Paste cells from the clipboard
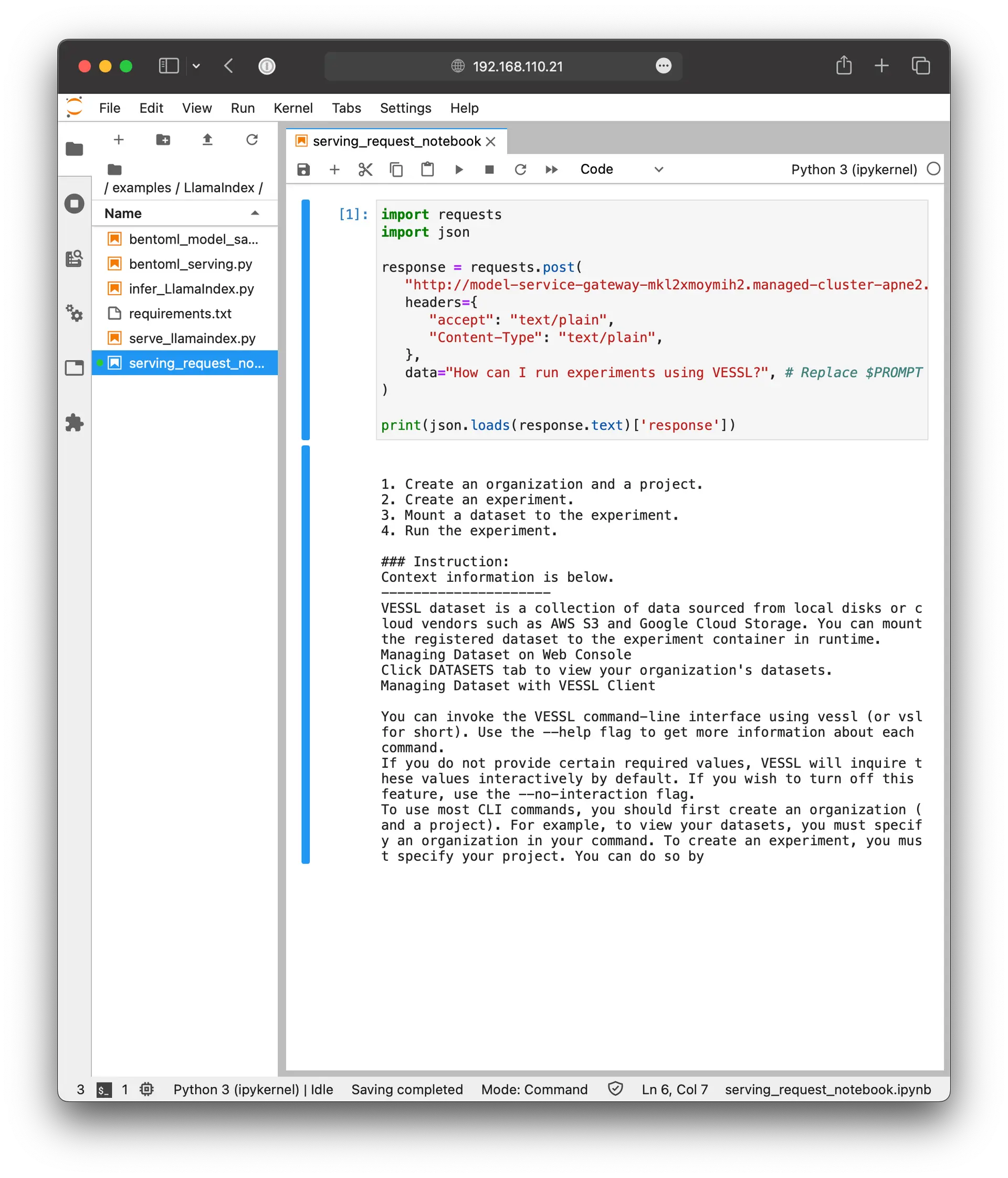The image size is (1008, 1178). (427, 170)
